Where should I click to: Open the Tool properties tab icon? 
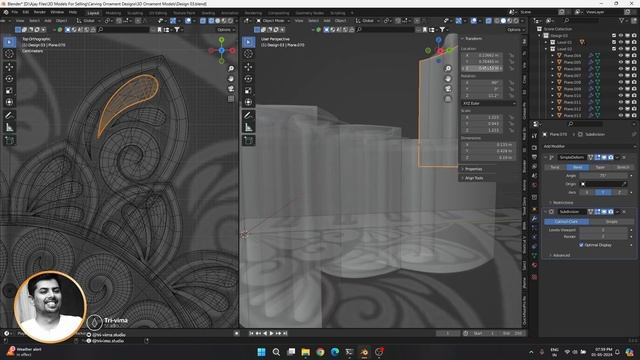[534, 136]
